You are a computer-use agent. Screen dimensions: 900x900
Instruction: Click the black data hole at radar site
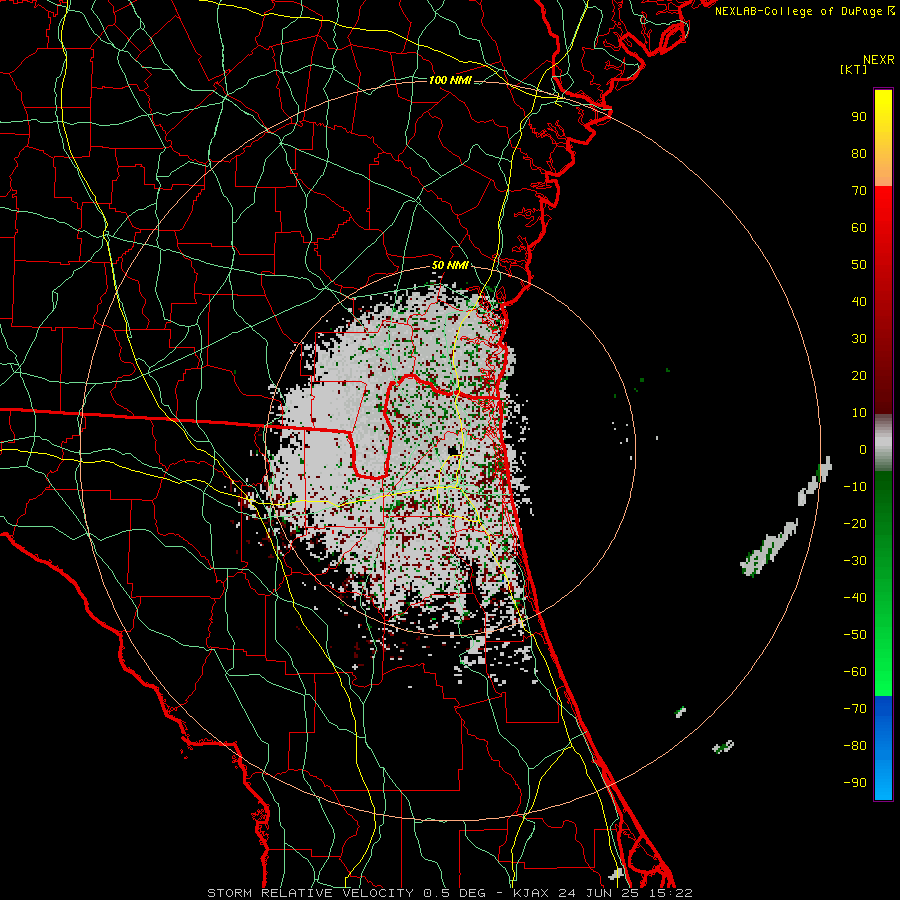[x=453, y=449]
